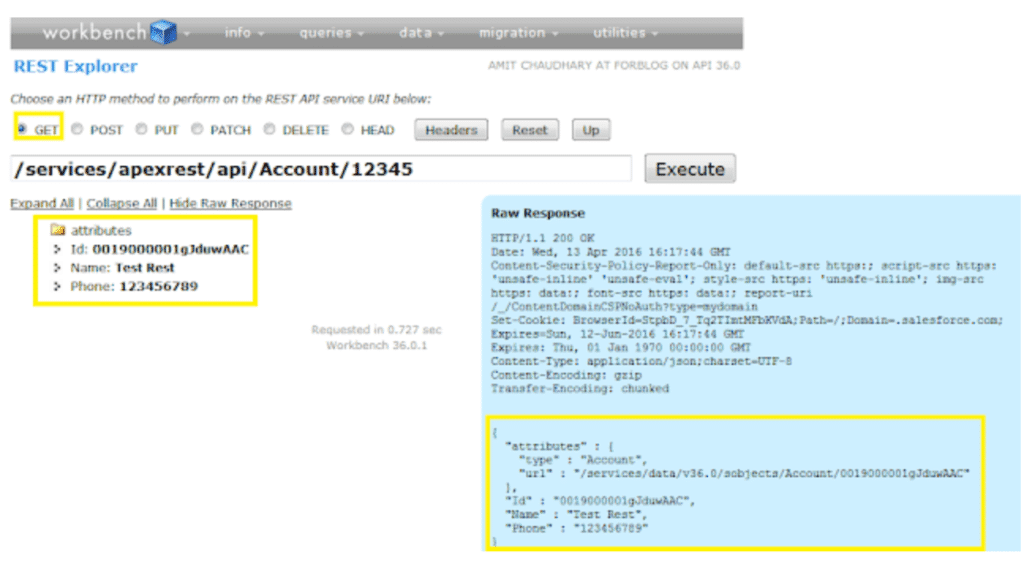Click the Headers button
The image size is (1024, 564).
tap(451, 130)
